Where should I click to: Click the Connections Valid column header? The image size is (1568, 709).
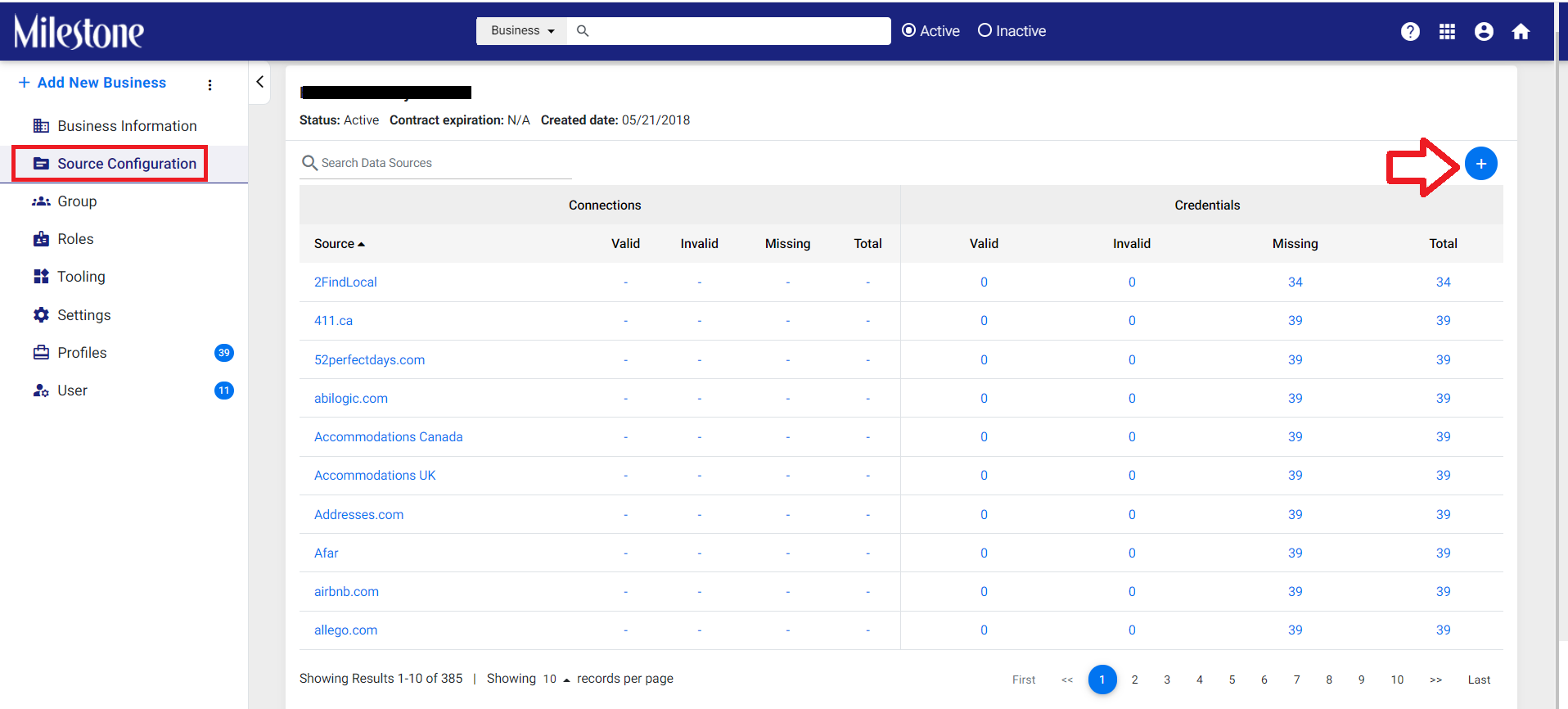(625, 244)
